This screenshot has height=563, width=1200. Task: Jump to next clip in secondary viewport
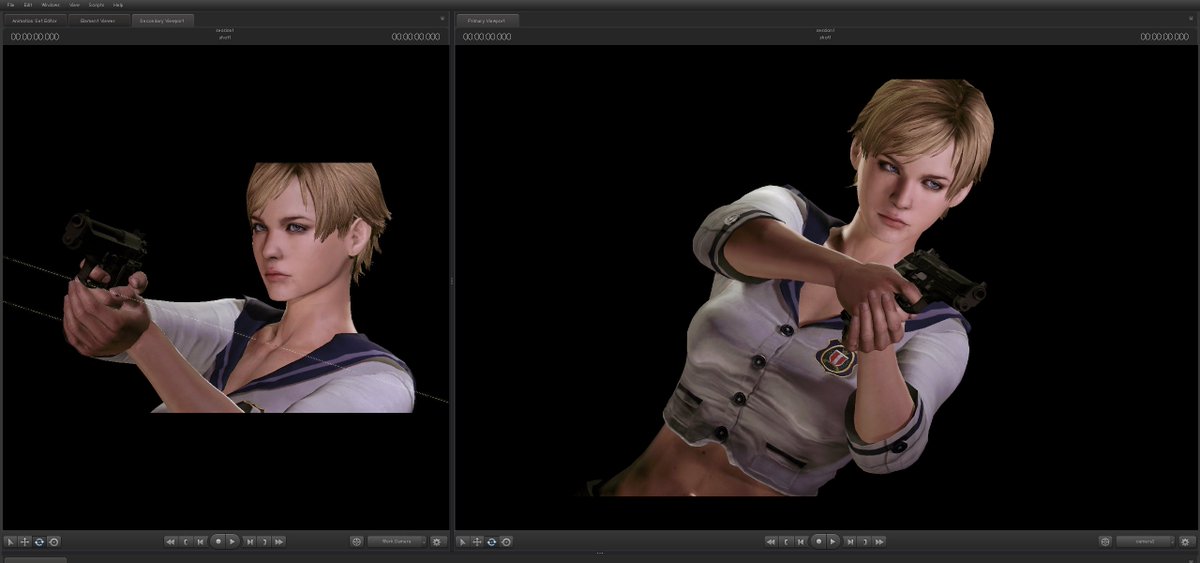(x=279, y=541)
